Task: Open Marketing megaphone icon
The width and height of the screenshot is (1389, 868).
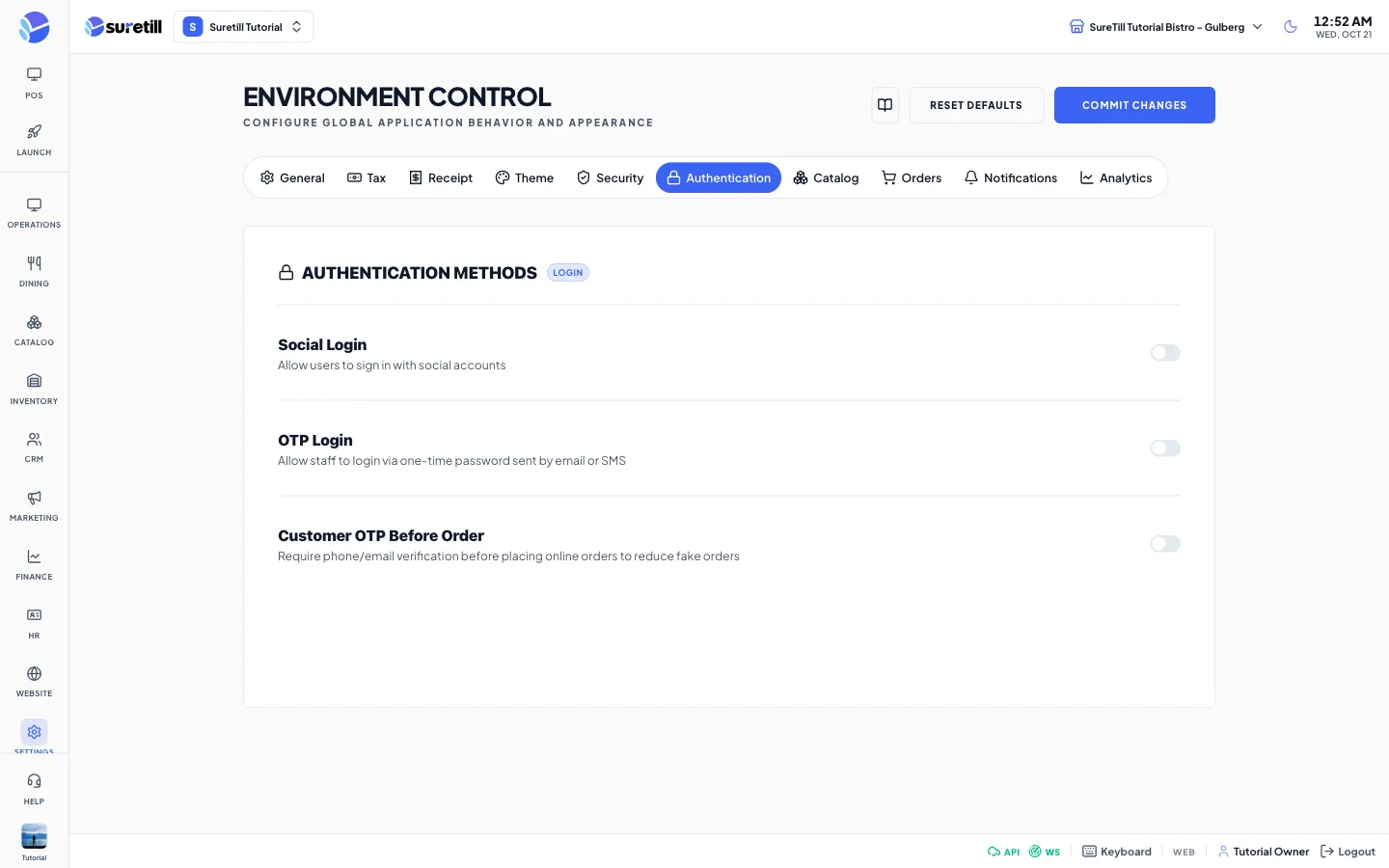Action: coord(34,498)
